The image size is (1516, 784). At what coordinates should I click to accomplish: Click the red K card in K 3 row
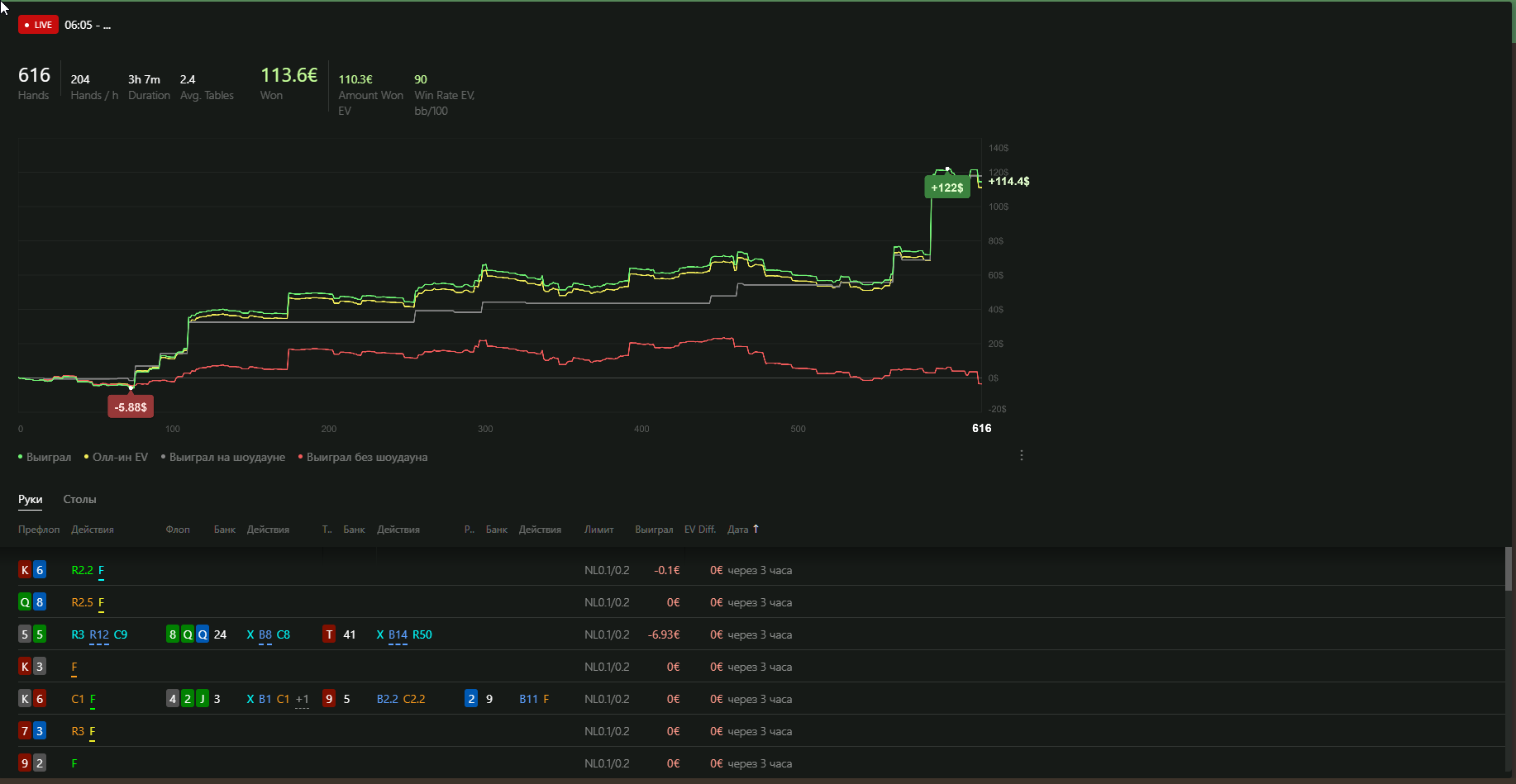click(25, 667)
